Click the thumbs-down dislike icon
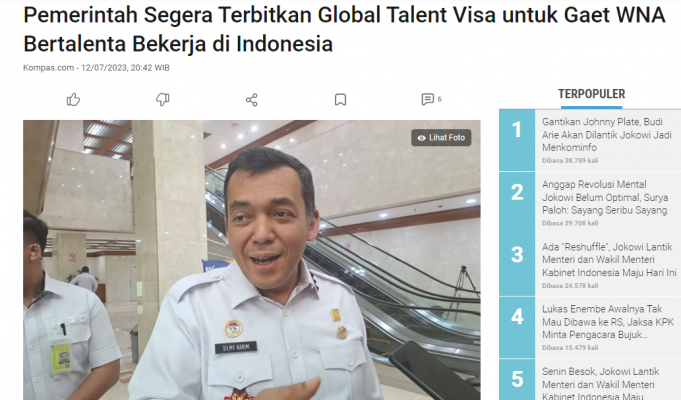681x400 pixels. 162,100
